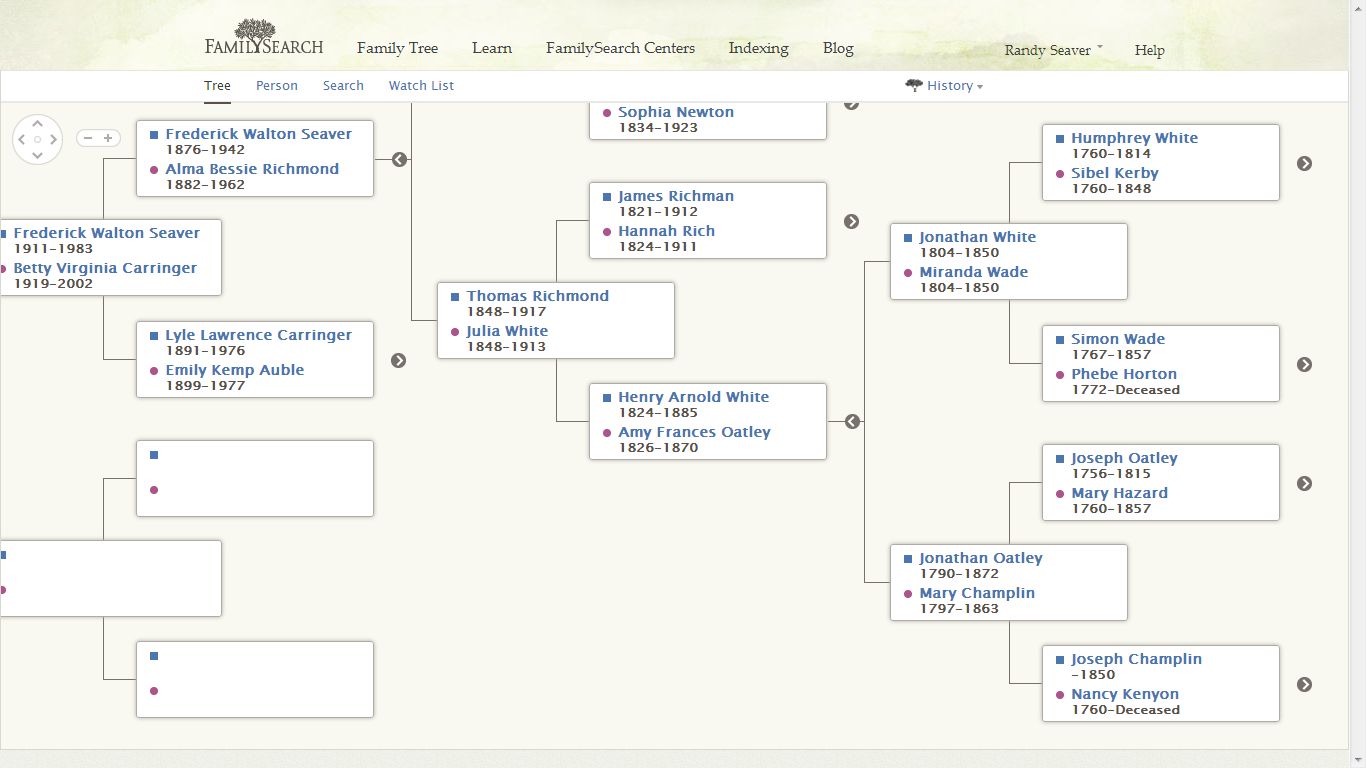
Task: Click the male gender square beside Thomas Richmond
Action: [456, 295]
